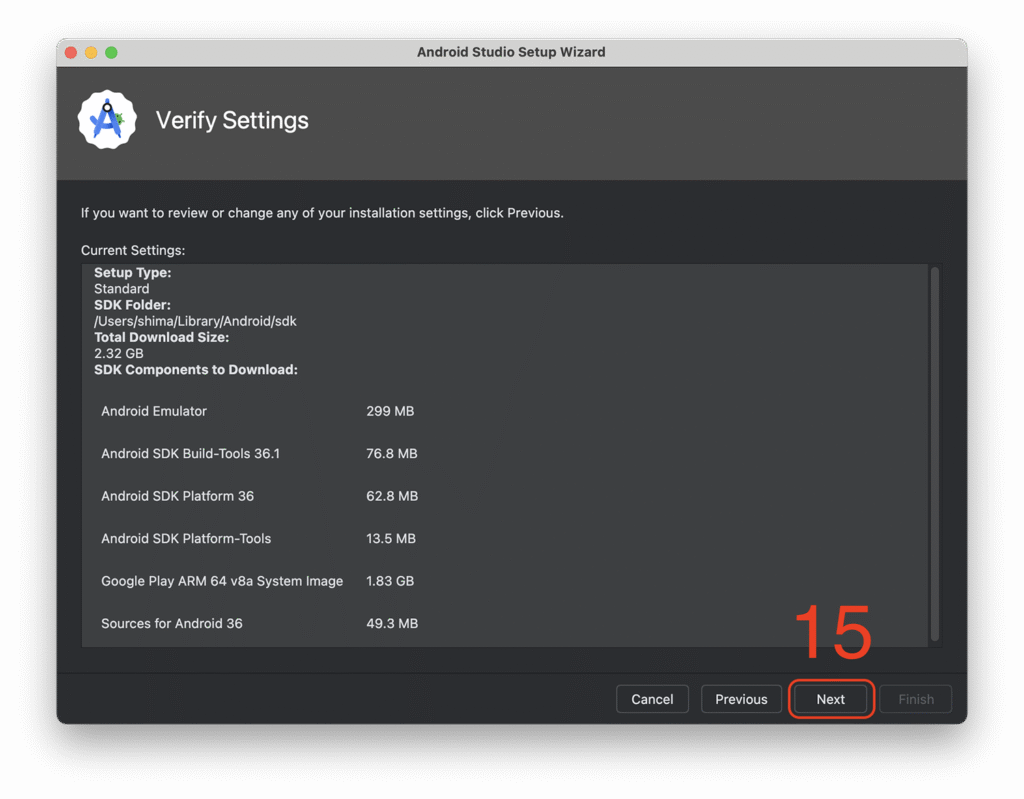Viewport: 1024px width, 799px height.
Task: Maximize the window using the green button
Action: (111, 52)
